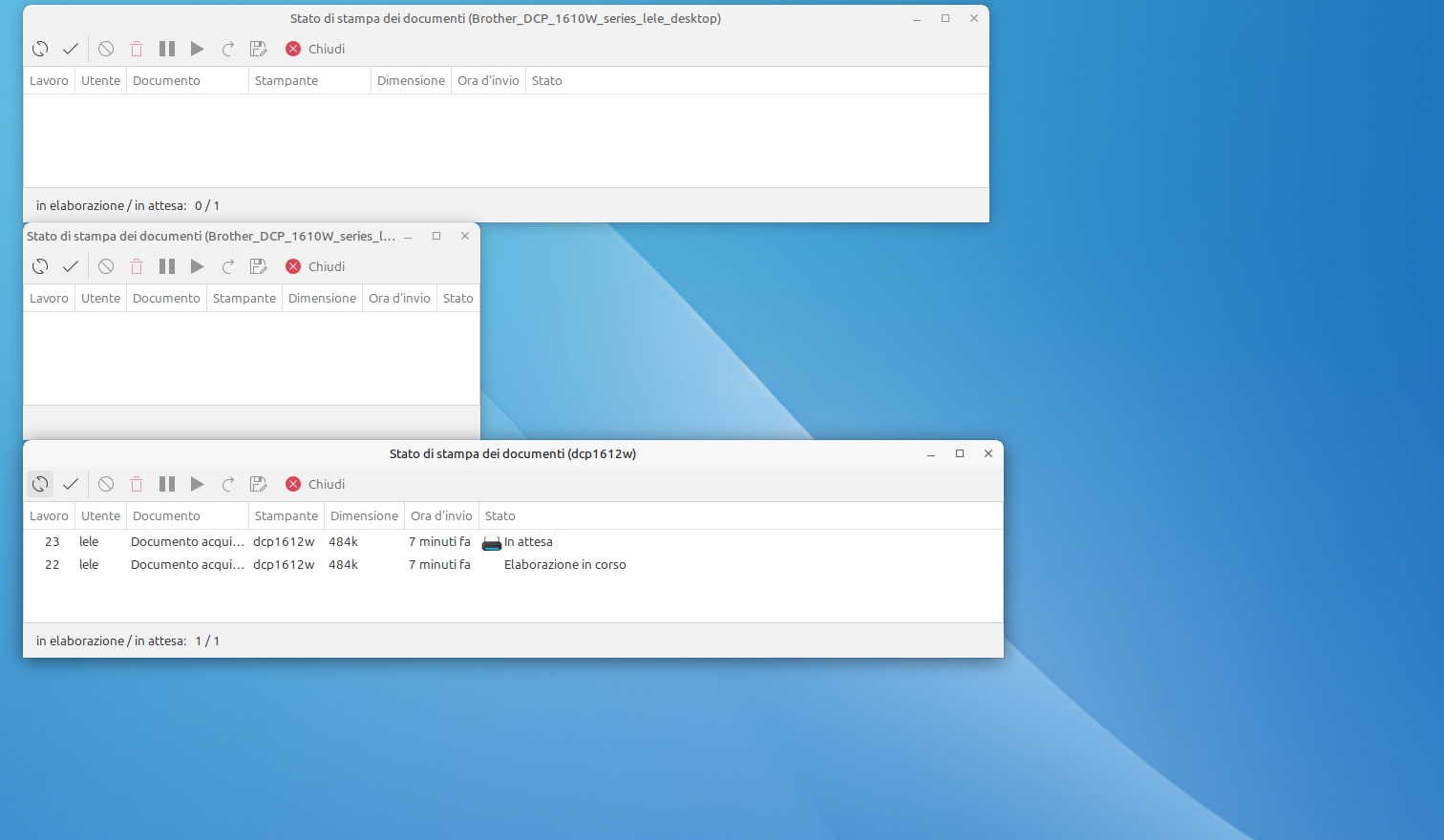The height and width of the screenshot is (840, 1444).
Task: Click reprint icon in top lele_desktop window
Action: [x=228, y=49]
